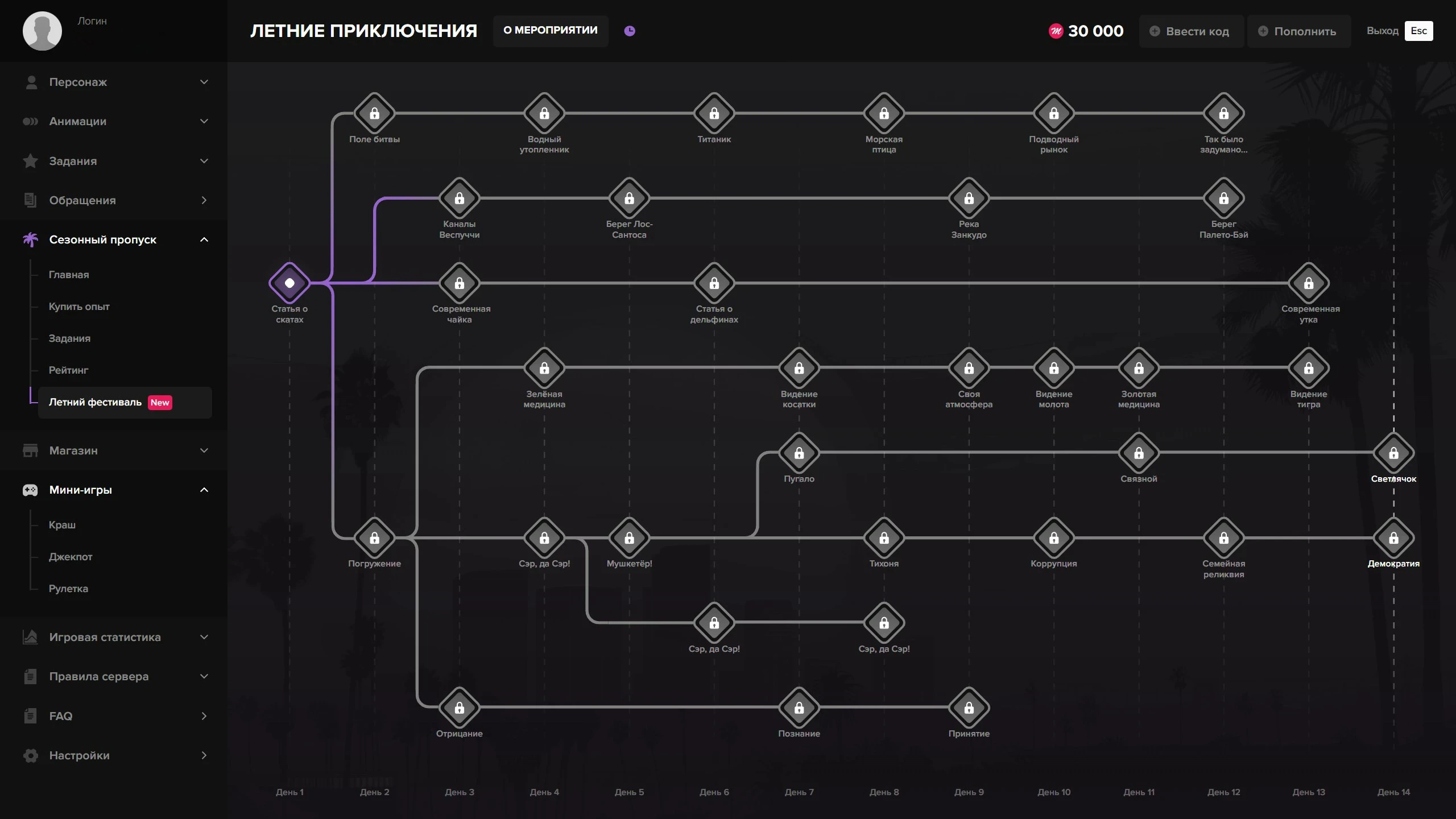
Task: Open the locked Погружение node
Action: click(374, 537)
